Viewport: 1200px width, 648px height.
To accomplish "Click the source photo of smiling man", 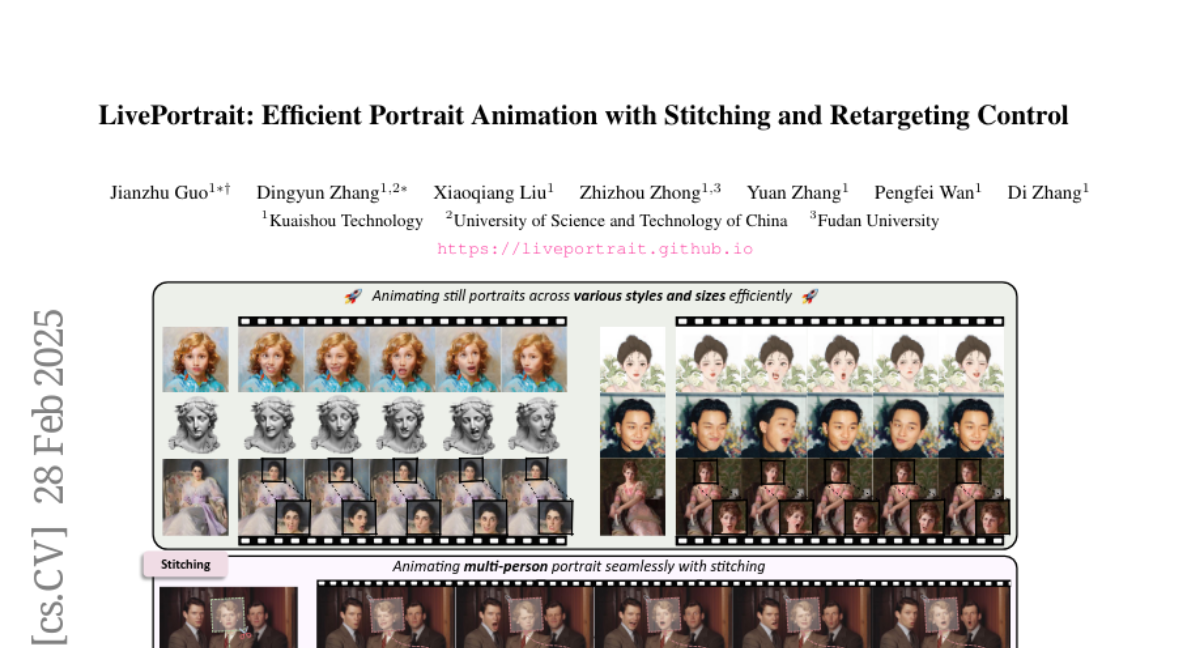I will (x=632, y=425).
